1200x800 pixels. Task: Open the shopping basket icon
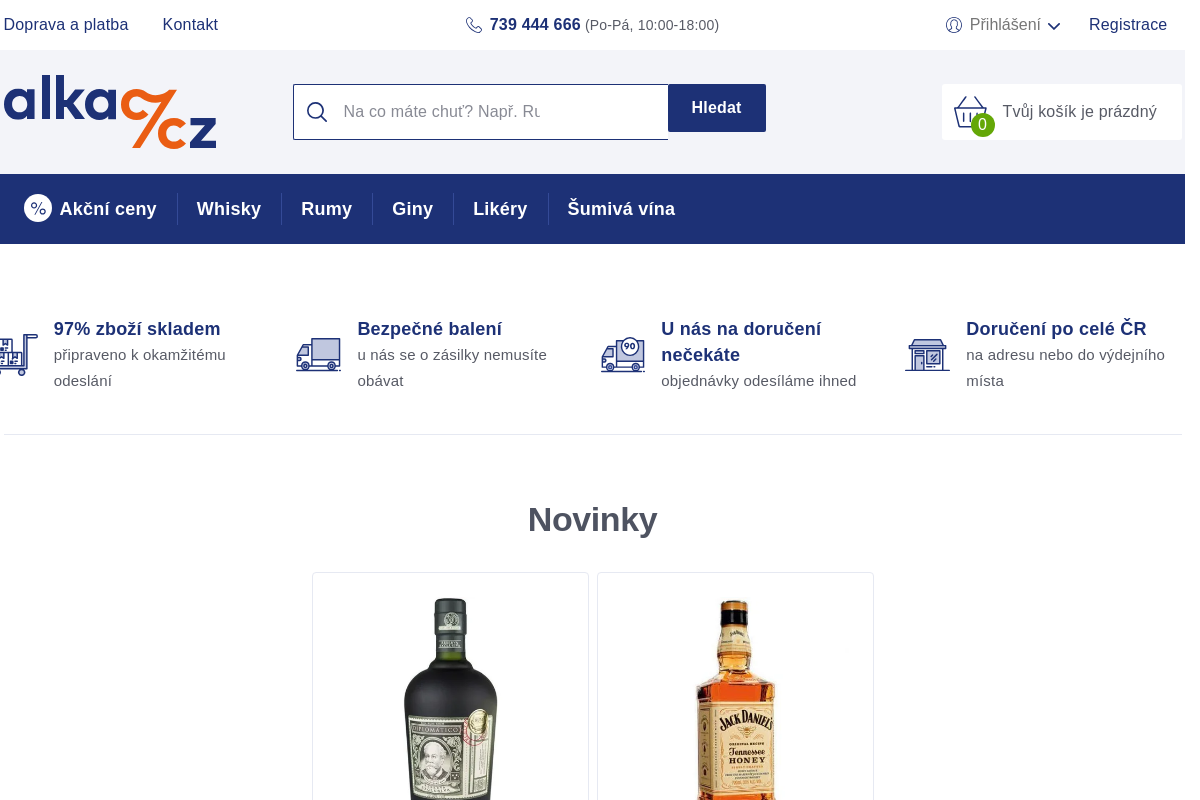(970, 111)
